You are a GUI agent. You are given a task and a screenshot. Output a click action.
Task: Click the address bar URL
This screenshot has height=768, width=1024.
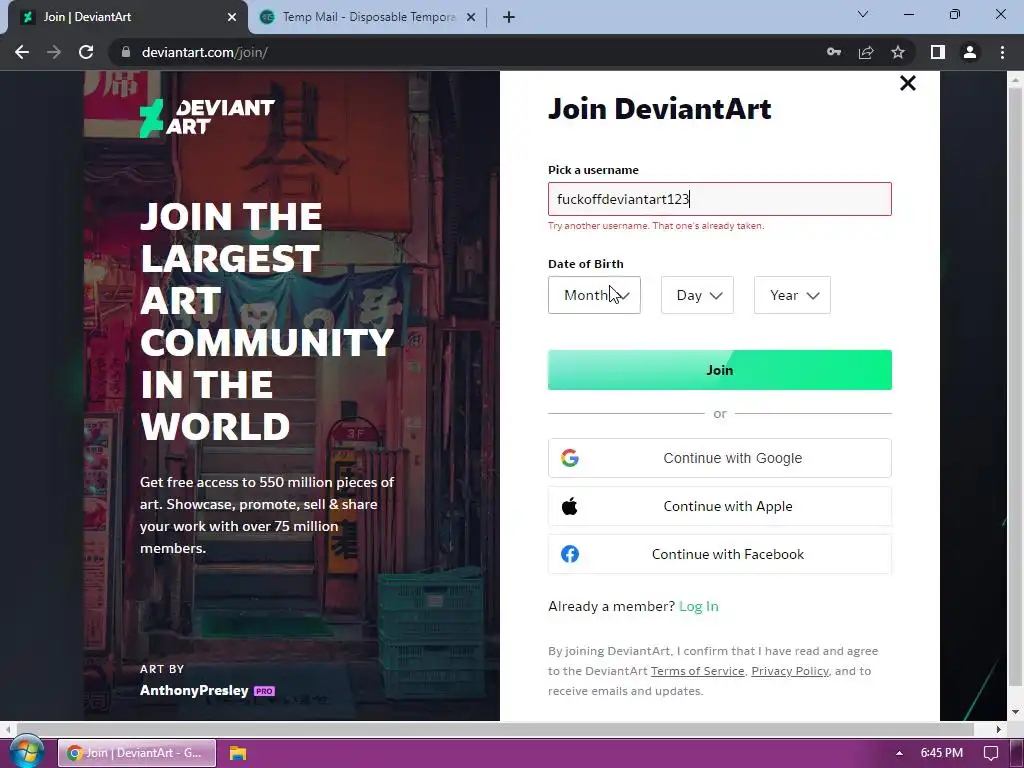coord(204,52)
